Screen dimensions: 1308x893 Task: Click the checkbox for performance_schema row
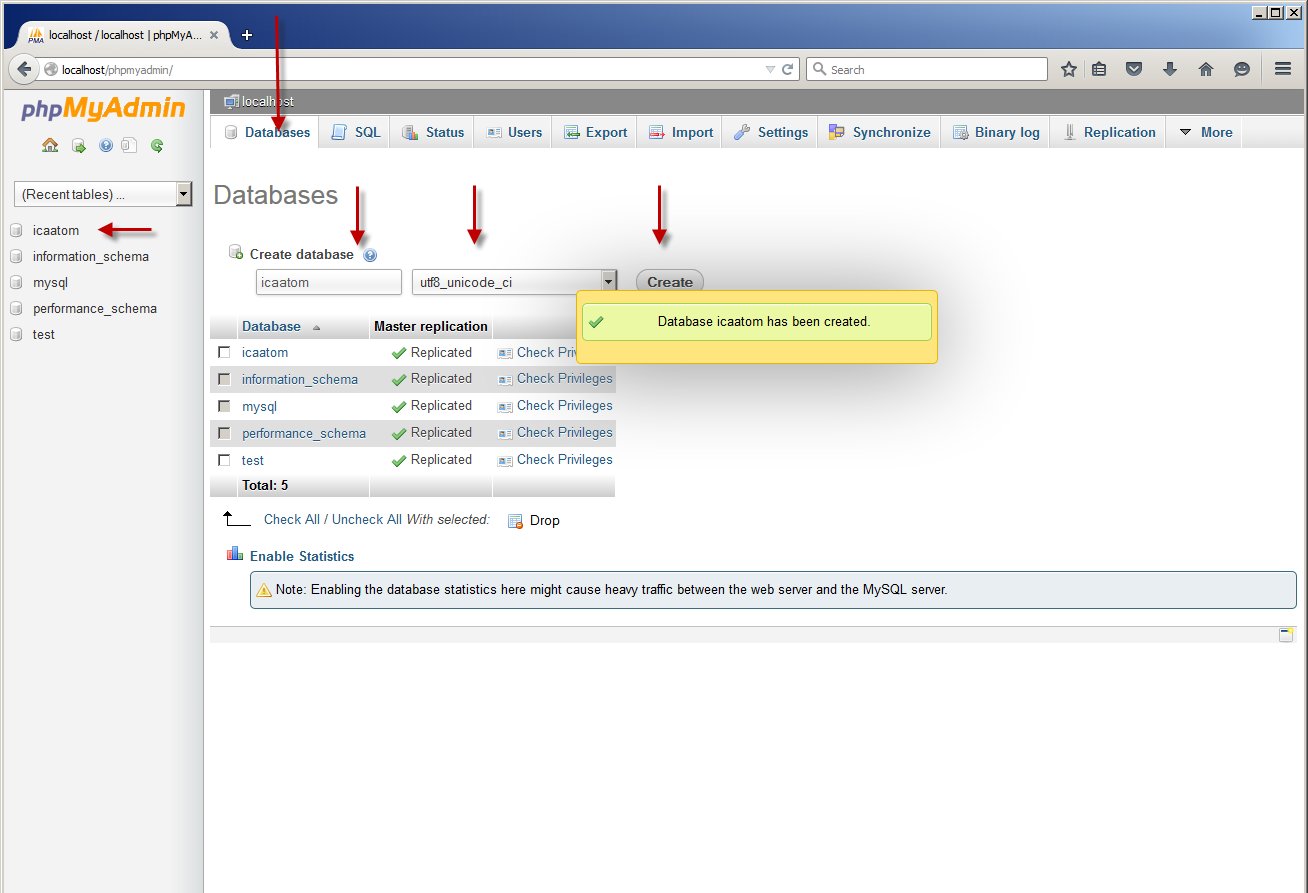[x=224, y=433]
